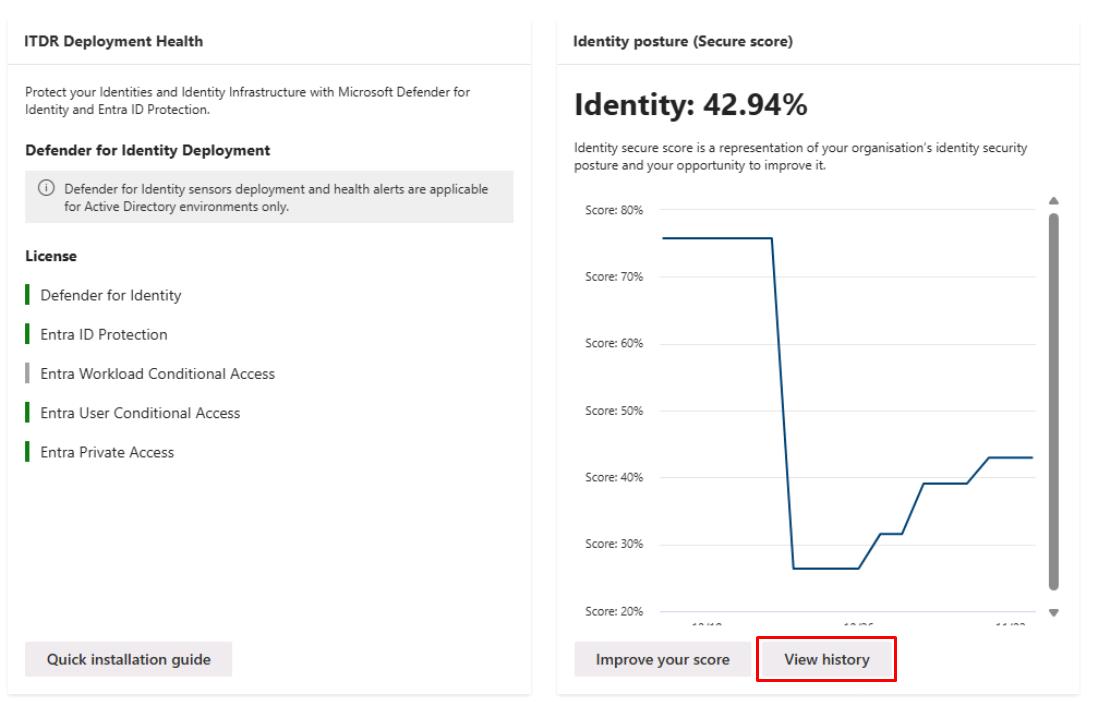Click the Identity: 42.94% heading
Viewport: 1096px width, 702px height.
tap(690, 103)
